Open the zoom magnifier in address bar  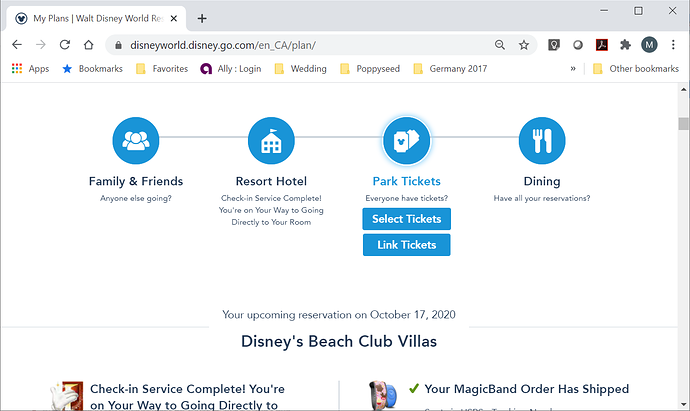500,45
